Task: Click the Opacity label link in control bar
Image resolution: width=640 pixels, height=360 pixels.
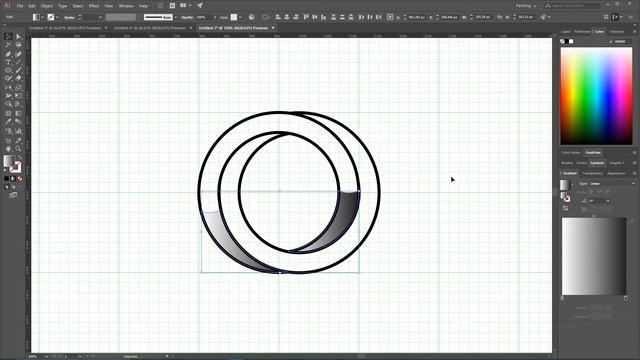Action: click(x=187, y=17)
